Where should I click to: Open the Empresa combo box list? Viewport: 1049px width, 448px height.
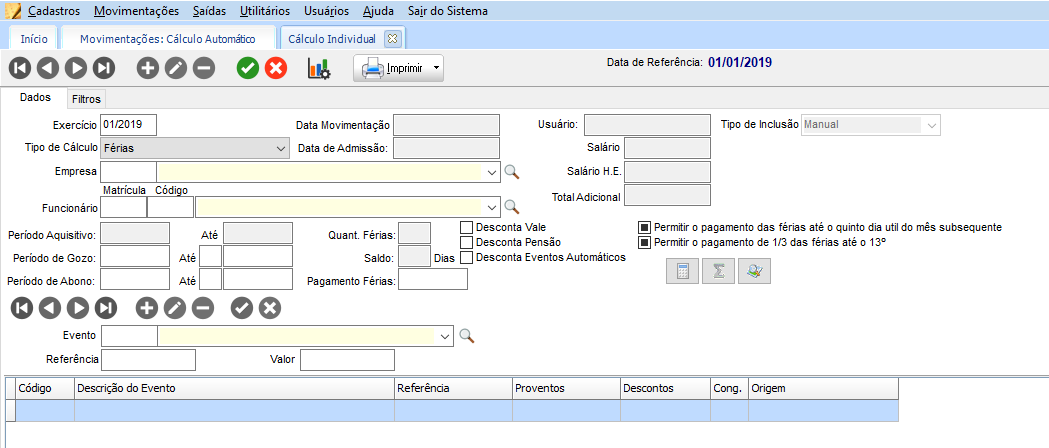[491, 172]
